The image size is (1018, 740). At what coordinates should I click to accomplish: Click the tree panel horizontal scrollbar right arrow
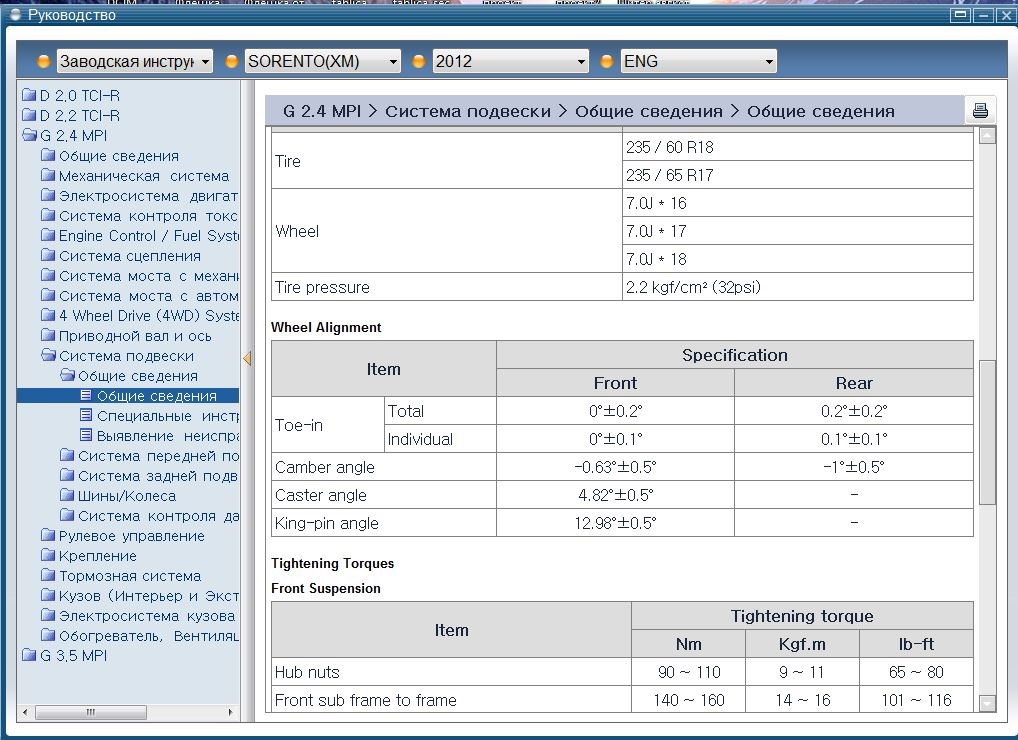point(231,713)
